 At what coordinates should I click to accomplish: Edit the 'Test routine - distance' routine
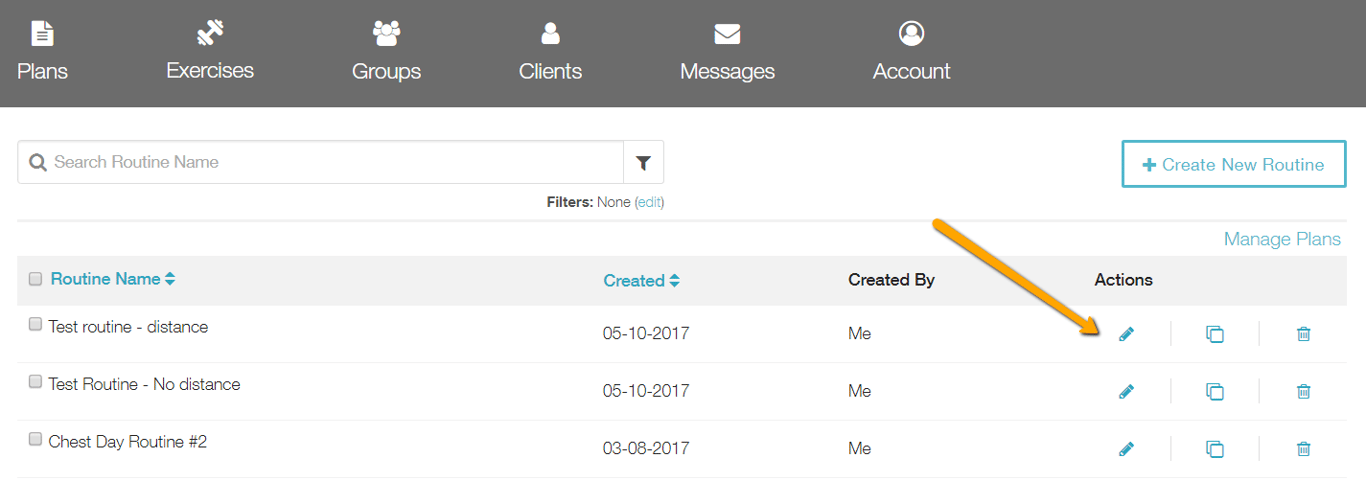[1127, 334]
